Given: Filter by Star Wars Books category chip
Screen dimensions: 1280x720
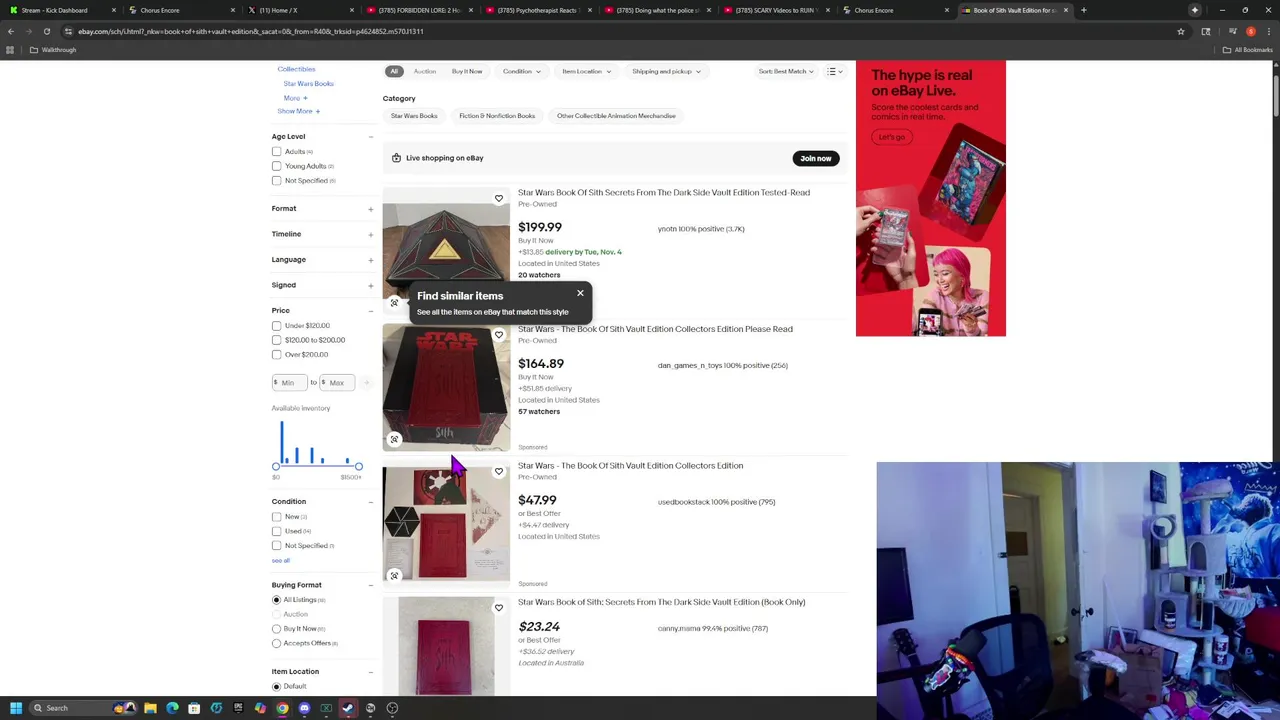Looking at the screenshot, I should pos(414,116).
